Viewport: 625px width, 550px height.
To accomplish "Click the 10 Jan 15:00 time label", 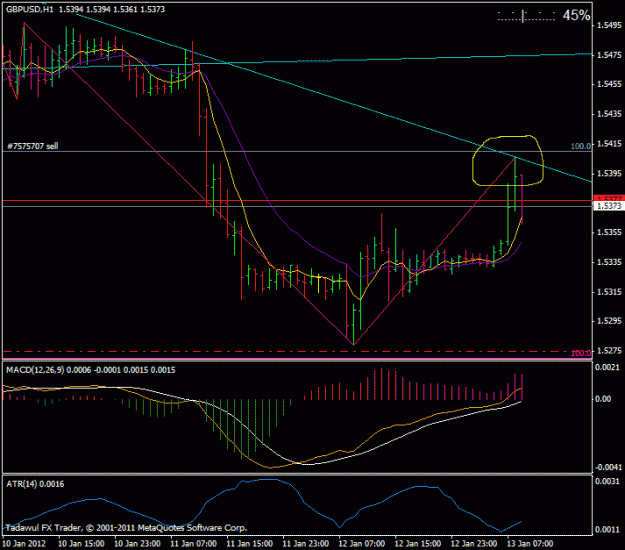I will (x=81, y=544).
